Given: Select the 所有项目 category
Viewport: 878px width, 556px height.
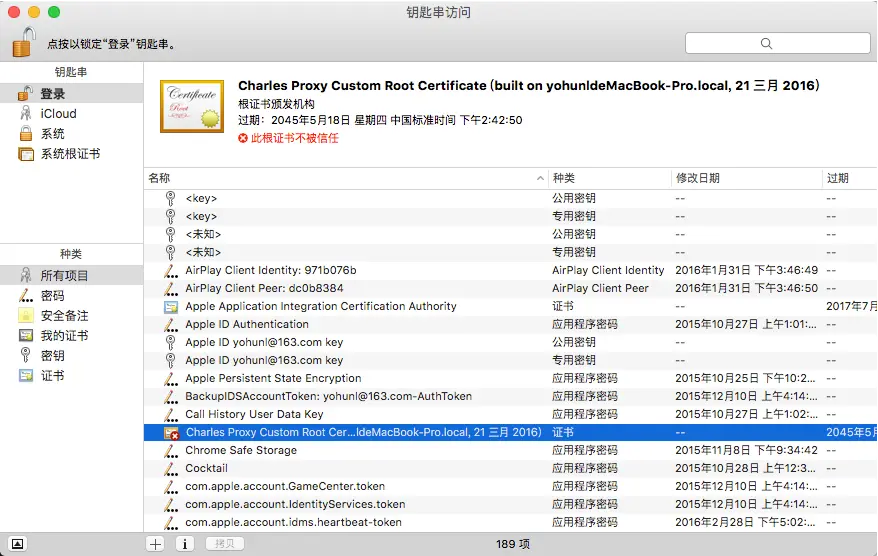Looking at the screenshot, I should (72, 275).
